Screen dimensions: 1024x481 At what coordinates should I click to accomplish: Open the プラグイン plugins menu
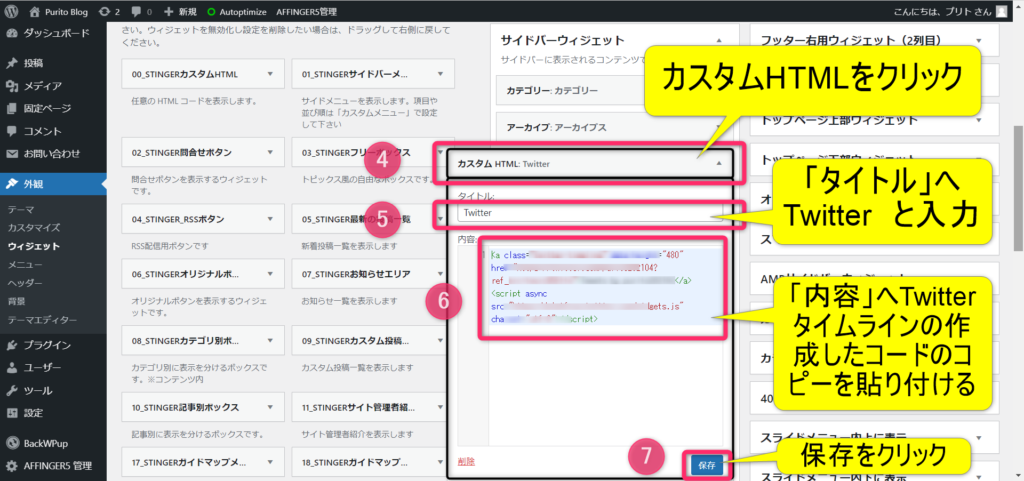tap(46, 345)
